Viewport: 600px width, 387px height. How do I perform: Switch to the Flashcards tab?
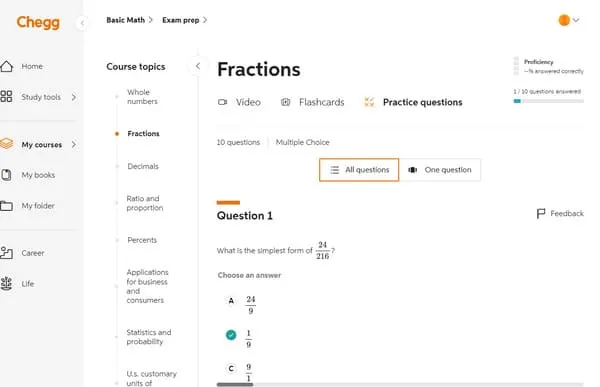[312, 102]
